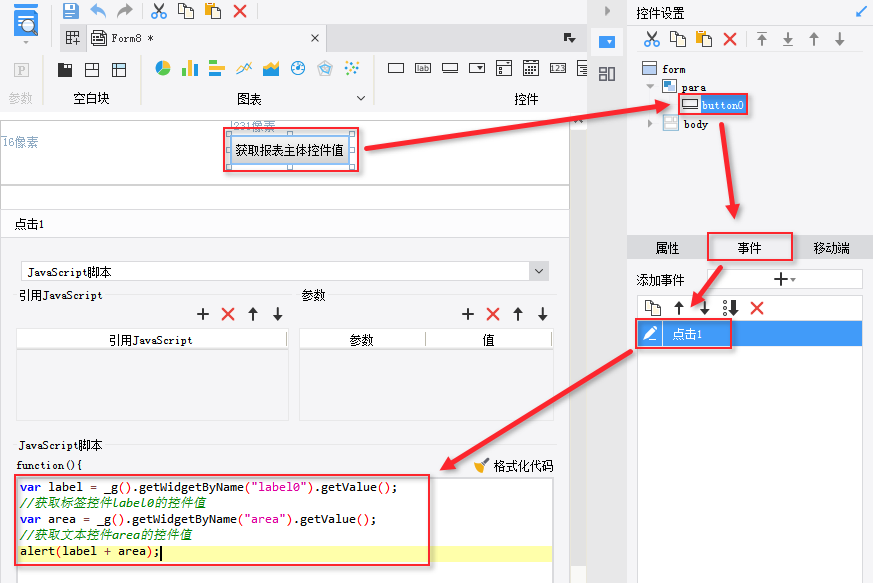The height and width of the screenshot is (583, 873).
Task: Insert a scatter chart
Action: click(x=352, y=68)
